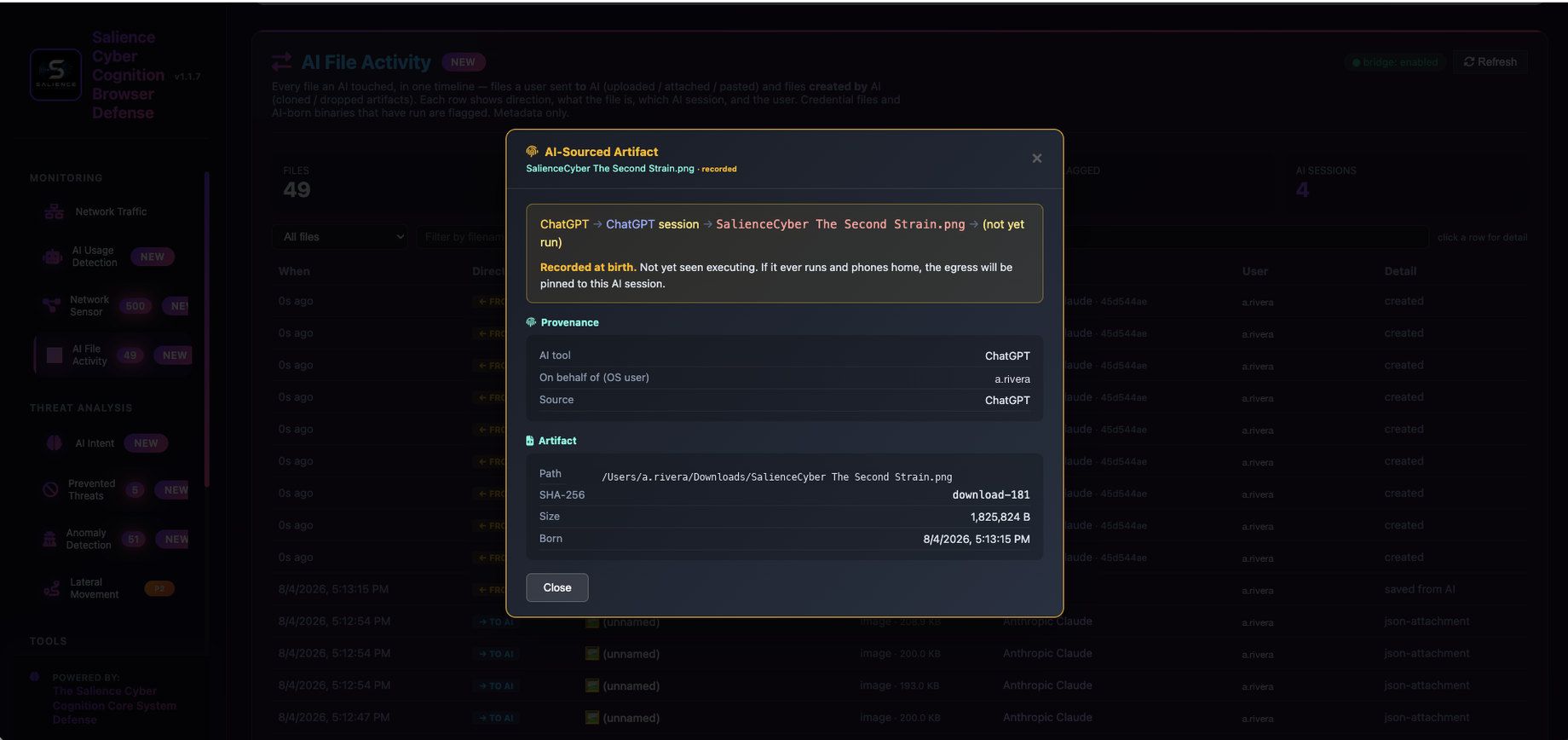Click the AI File Activity sidebar icon
Image resolution: width=1568 pixels, height=740 pixels.
[55, 356]
